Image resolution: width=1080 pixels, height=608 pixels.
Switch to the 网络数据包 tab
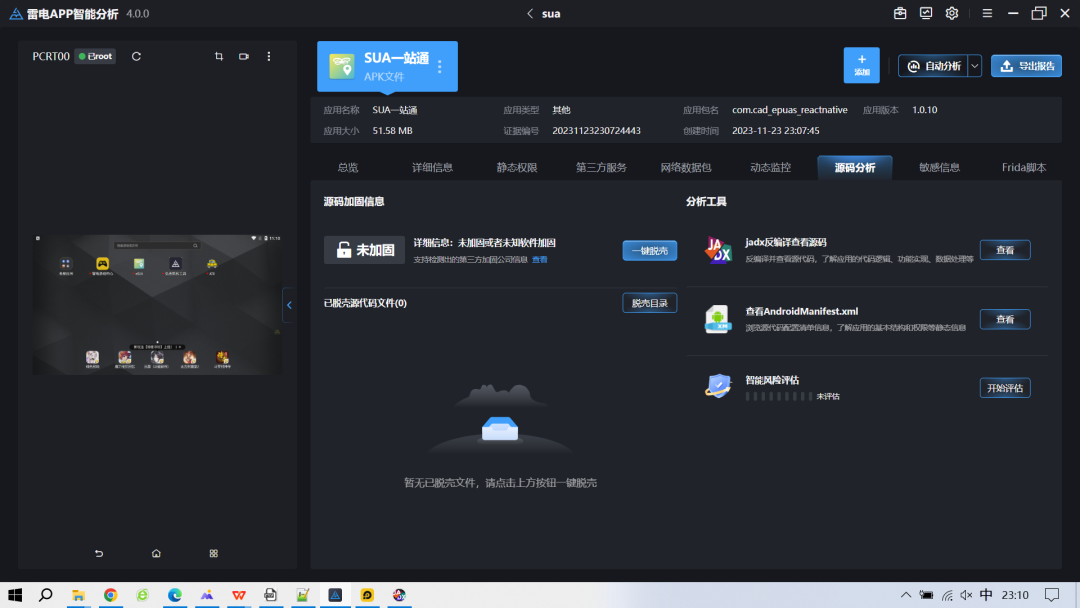tap(686, 167)
